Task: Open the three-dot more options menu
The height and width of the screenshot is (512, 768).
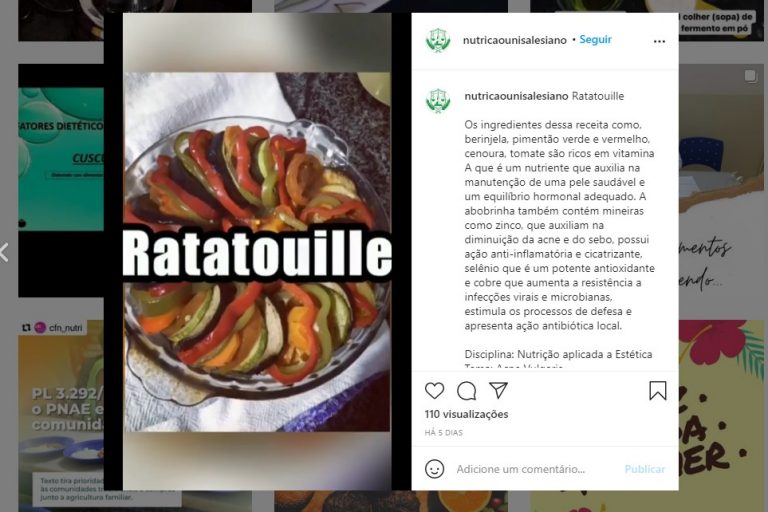Action: tap(659, 41)
